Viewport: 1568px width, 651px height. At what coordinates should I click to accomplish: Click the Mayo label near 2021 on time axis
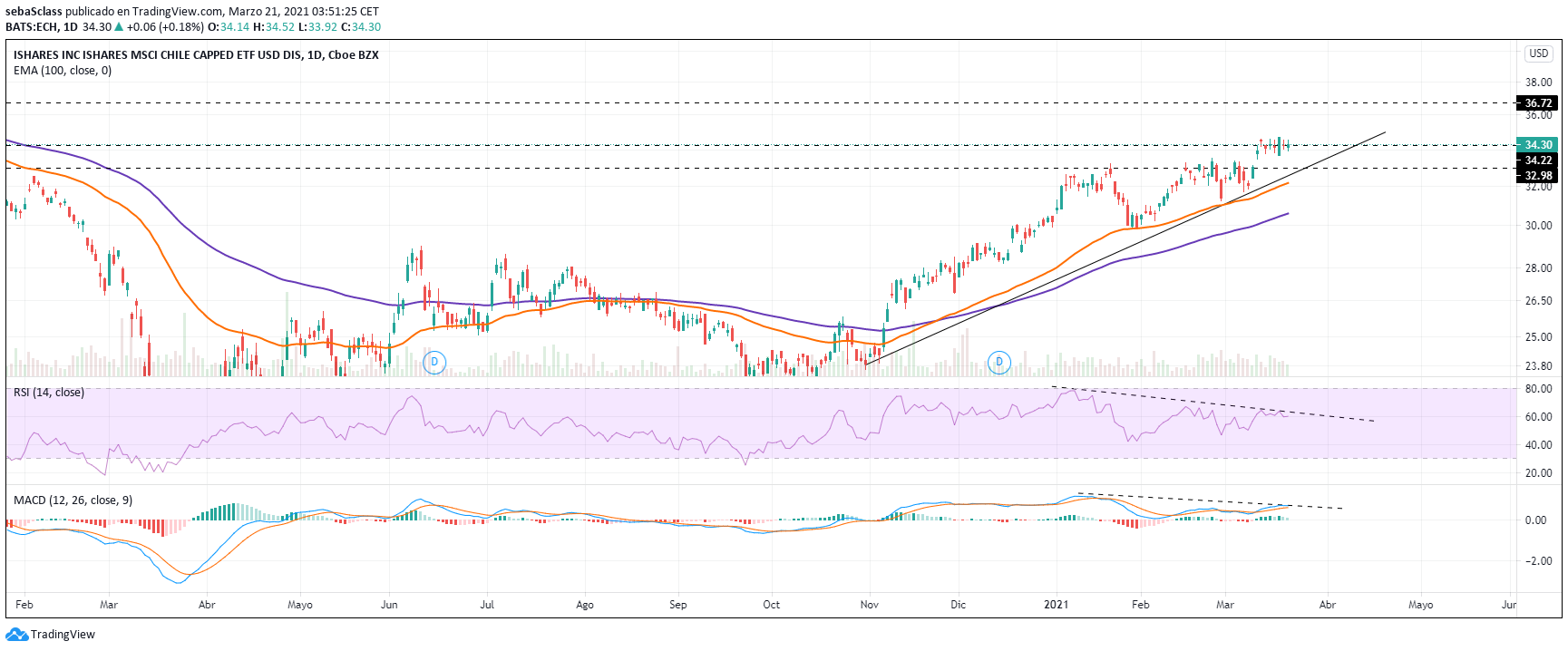1420,605
